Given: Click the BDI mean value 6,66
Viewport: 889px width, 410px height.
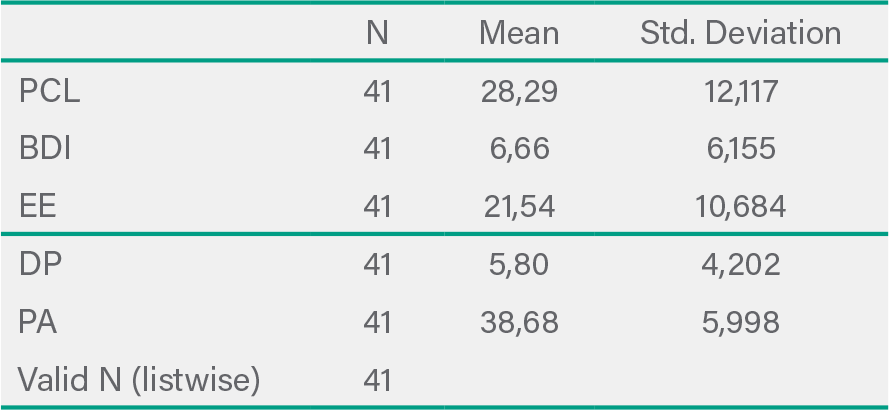Looking at the screenshot, I should click(x=519, y=149).
